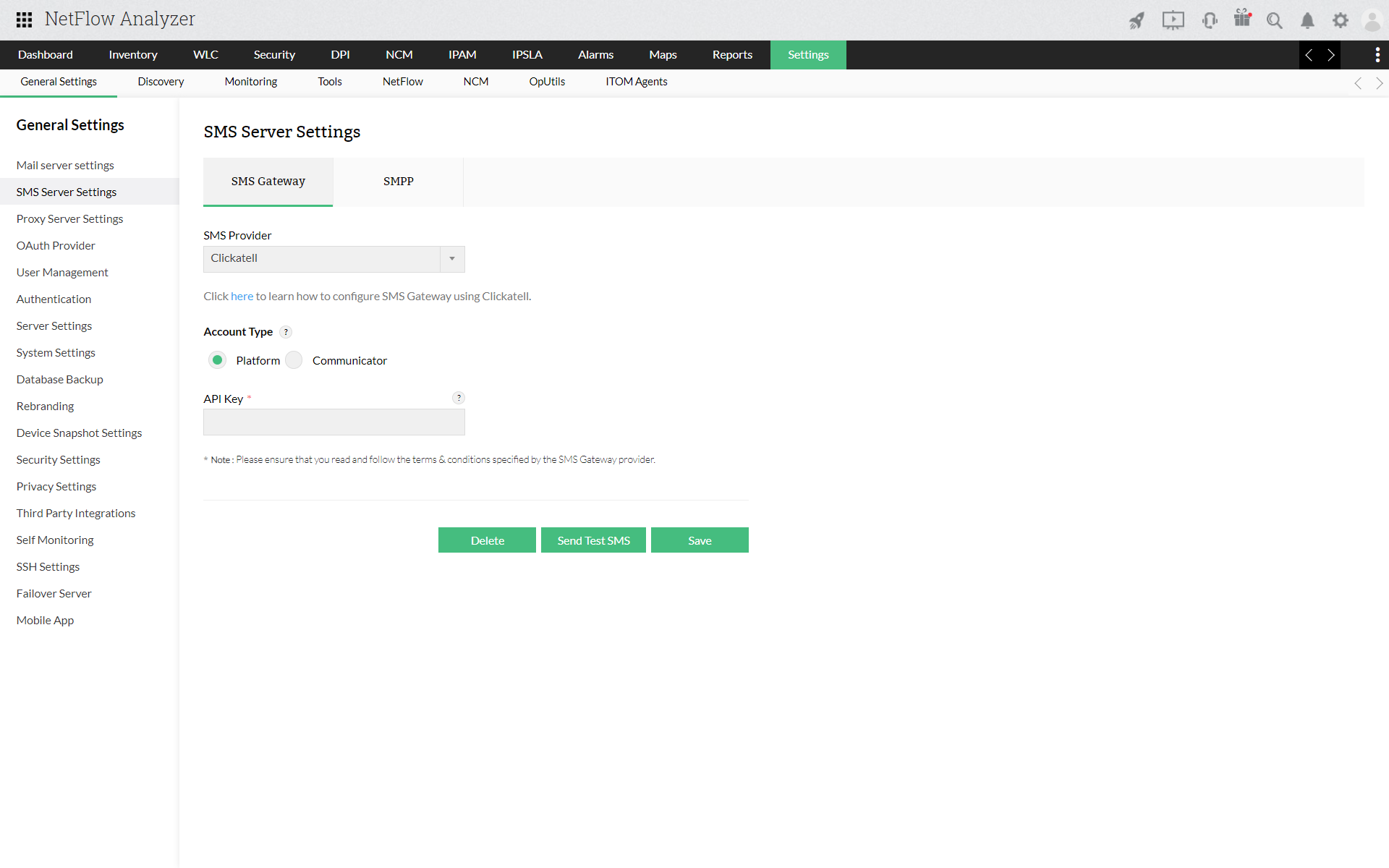Switch to the SMPP tab
Image resolution: width=1389 pixels, height=868 pixels.
click(x=399, y=182)
